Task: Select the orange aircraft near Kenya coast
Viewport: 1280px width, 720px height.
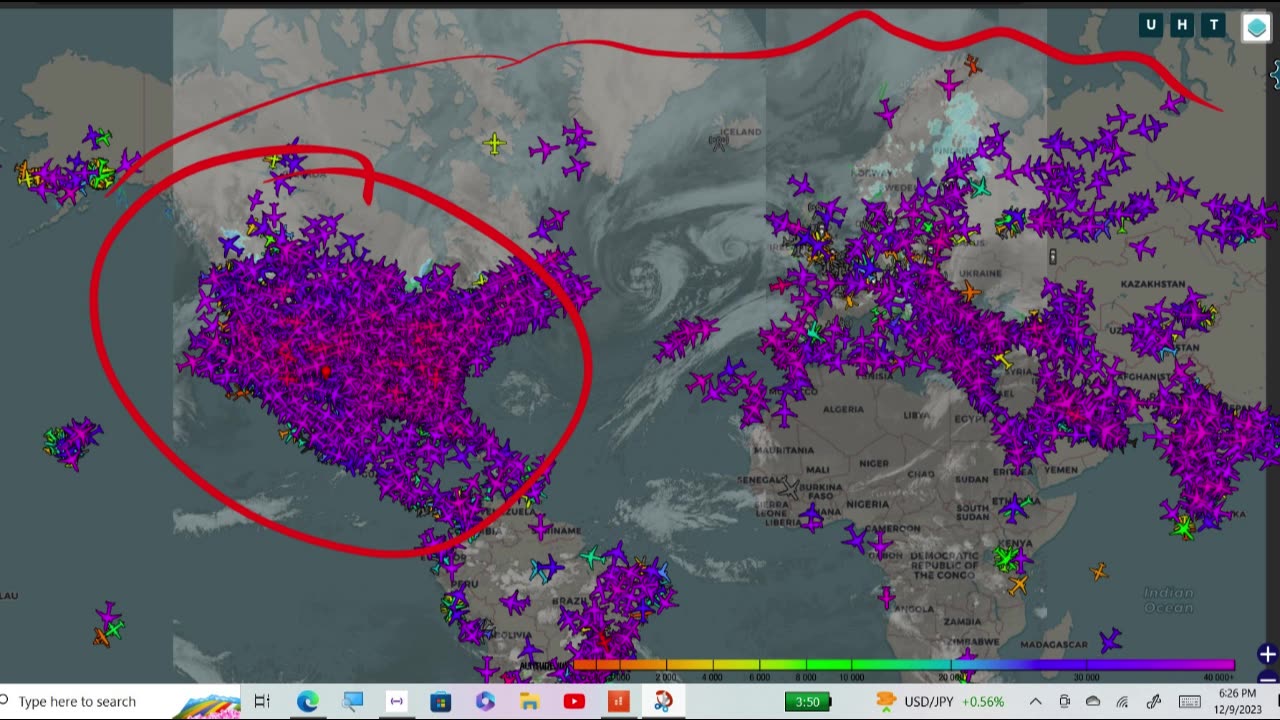Action: tap(1018, 585)
